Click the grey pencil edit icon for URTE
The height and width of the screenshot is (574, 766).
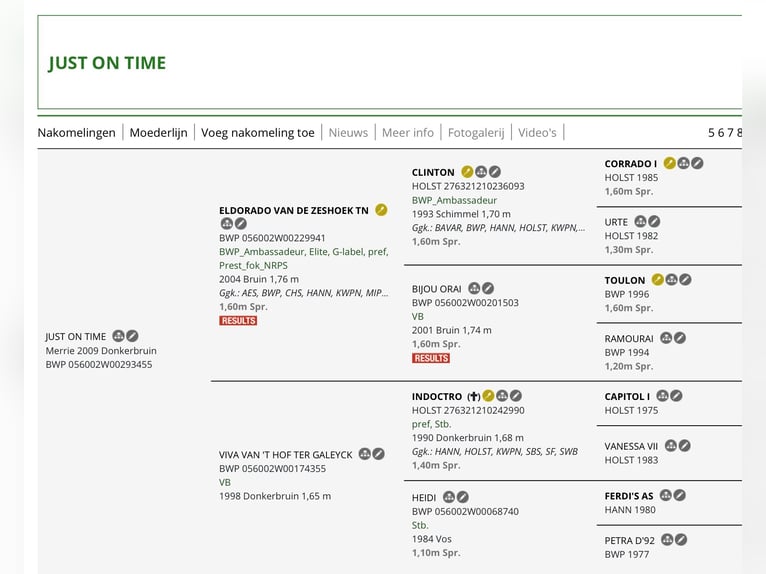pyautogui.click(x=654, y=222)
